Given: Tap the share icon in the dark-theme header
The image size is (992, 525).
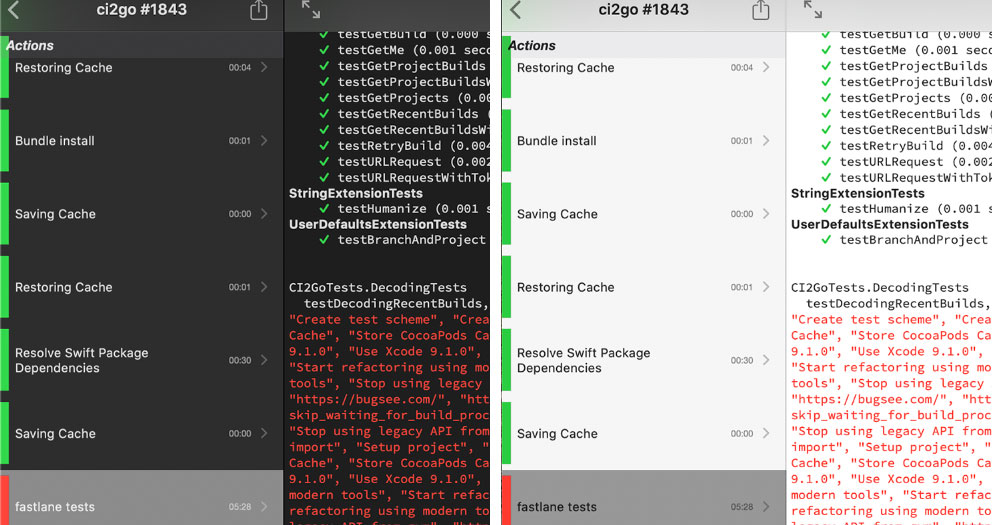Looking at the screenshot, I should [259, 10].
